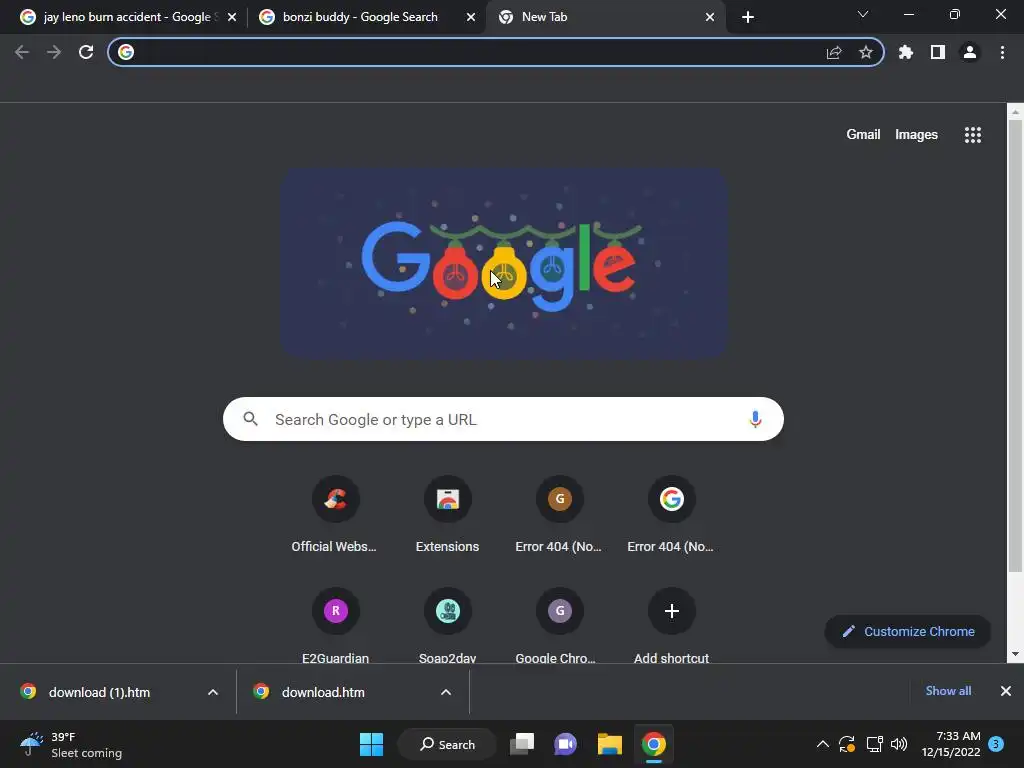Open the Extensions shortcut tile
The image size is (1024, 768).
tap(447, 516)
